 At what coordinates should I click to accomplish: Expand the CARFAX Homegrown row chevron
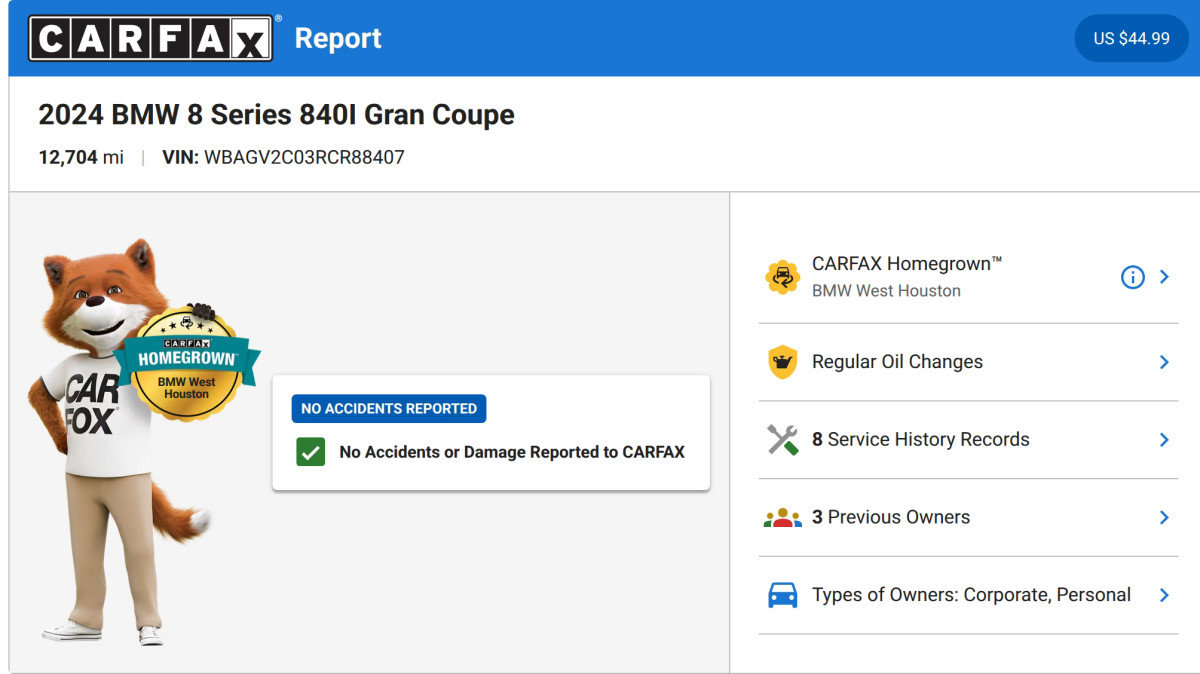tap(1164, 277)
